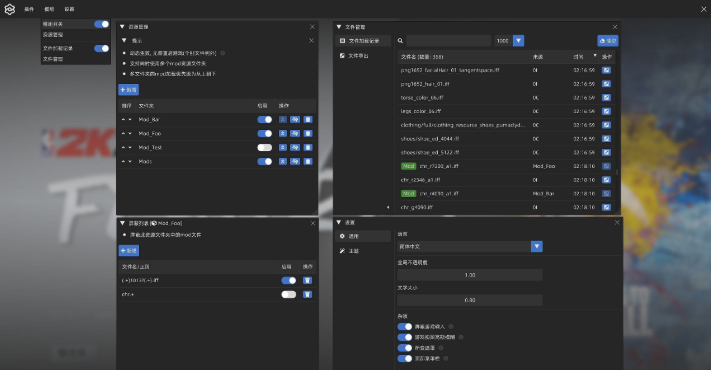Click the filter list icon for Mod_Test

point(282,147)
